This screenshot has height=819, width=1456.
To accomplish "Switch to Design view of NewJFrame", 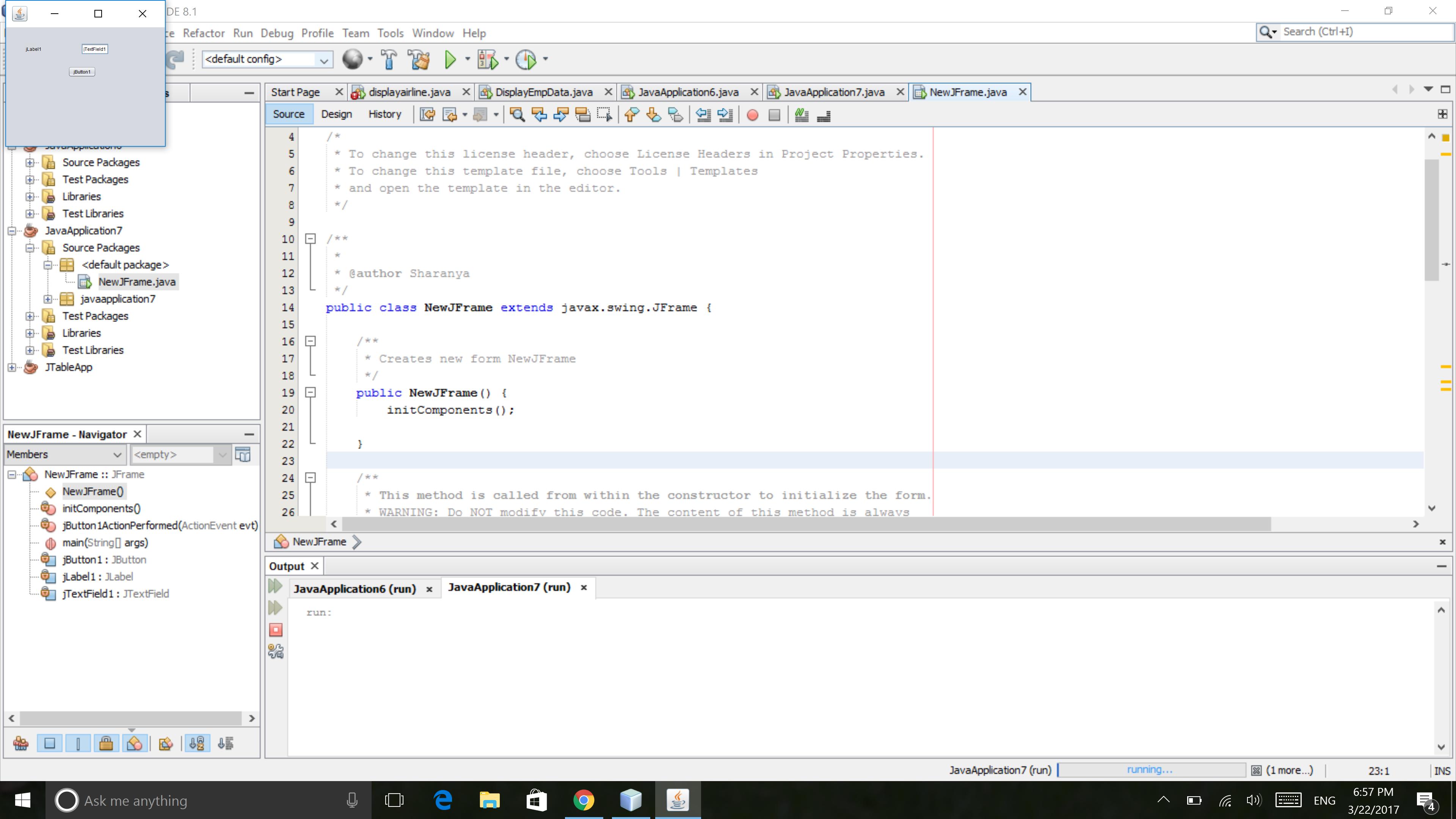I will coord(336,114).
